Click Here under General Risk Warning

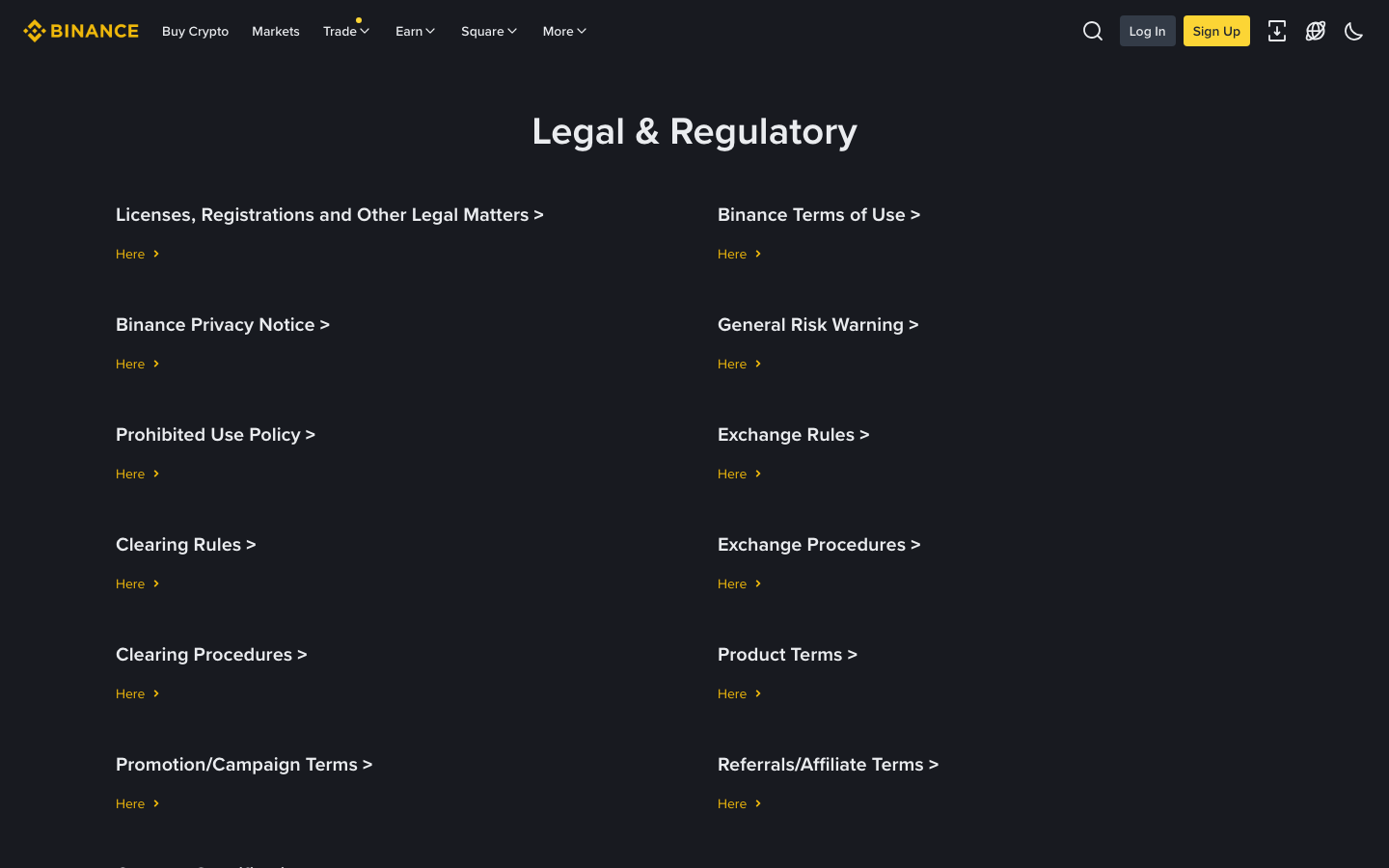[732, 364]
